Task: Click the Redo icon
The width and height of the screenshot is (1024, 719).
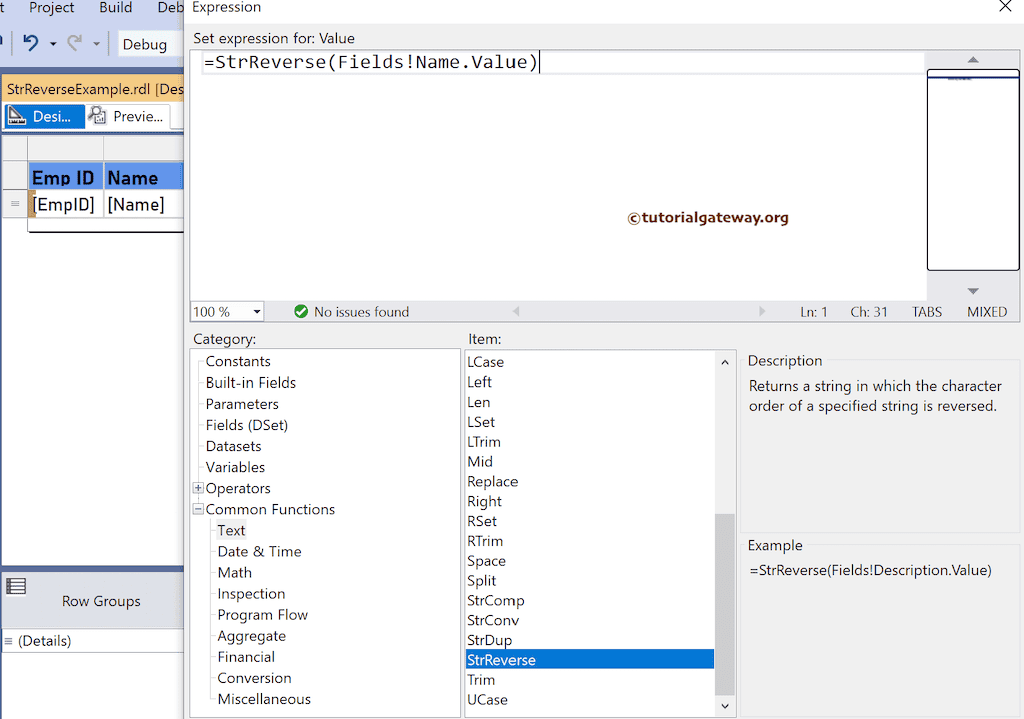Action: click(x=72, y=43)
